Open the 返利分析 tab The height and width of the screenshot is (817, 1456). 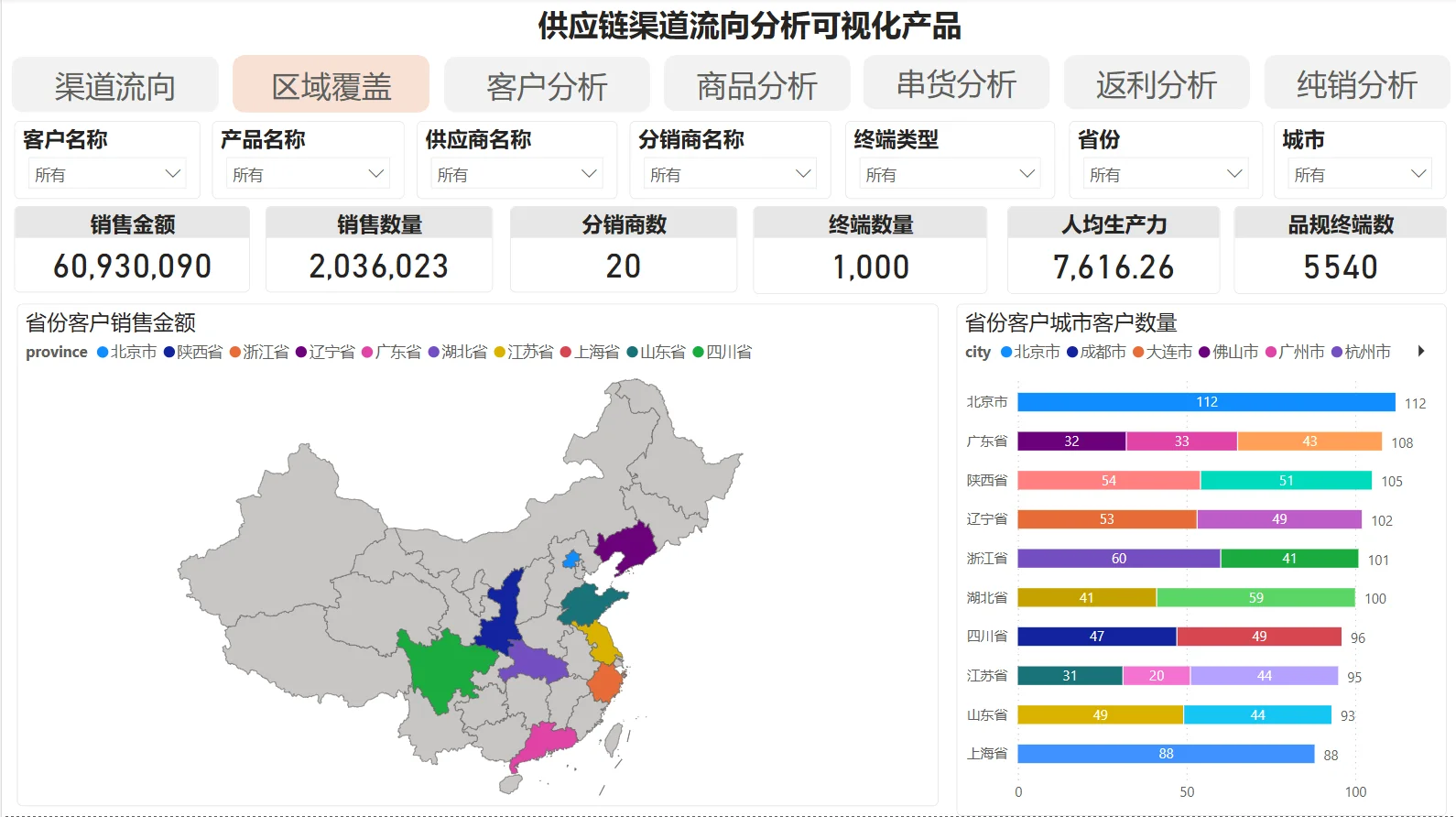click(1156, 83)
